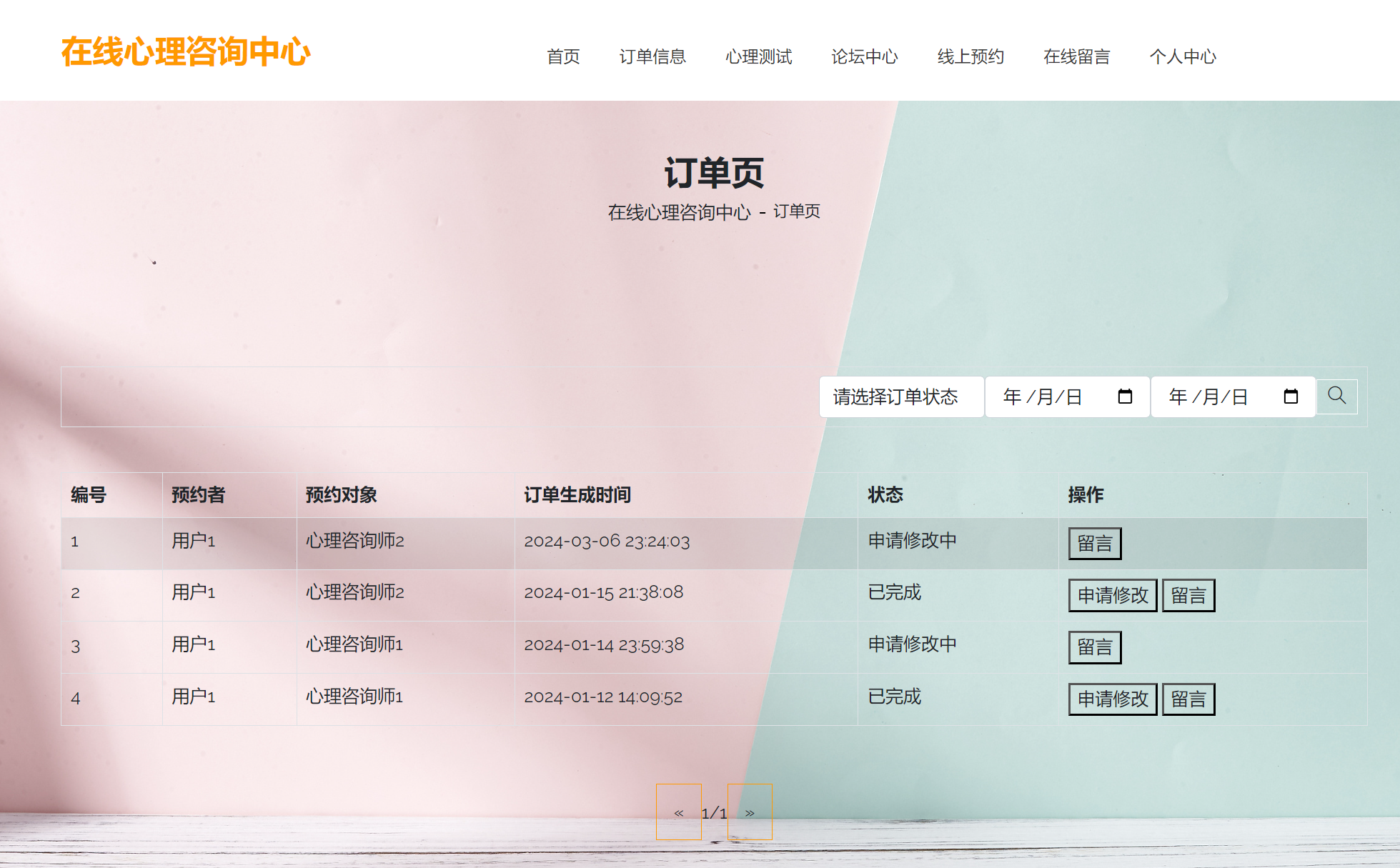Open the 个人中心 menu item

tap(1183, 56)
